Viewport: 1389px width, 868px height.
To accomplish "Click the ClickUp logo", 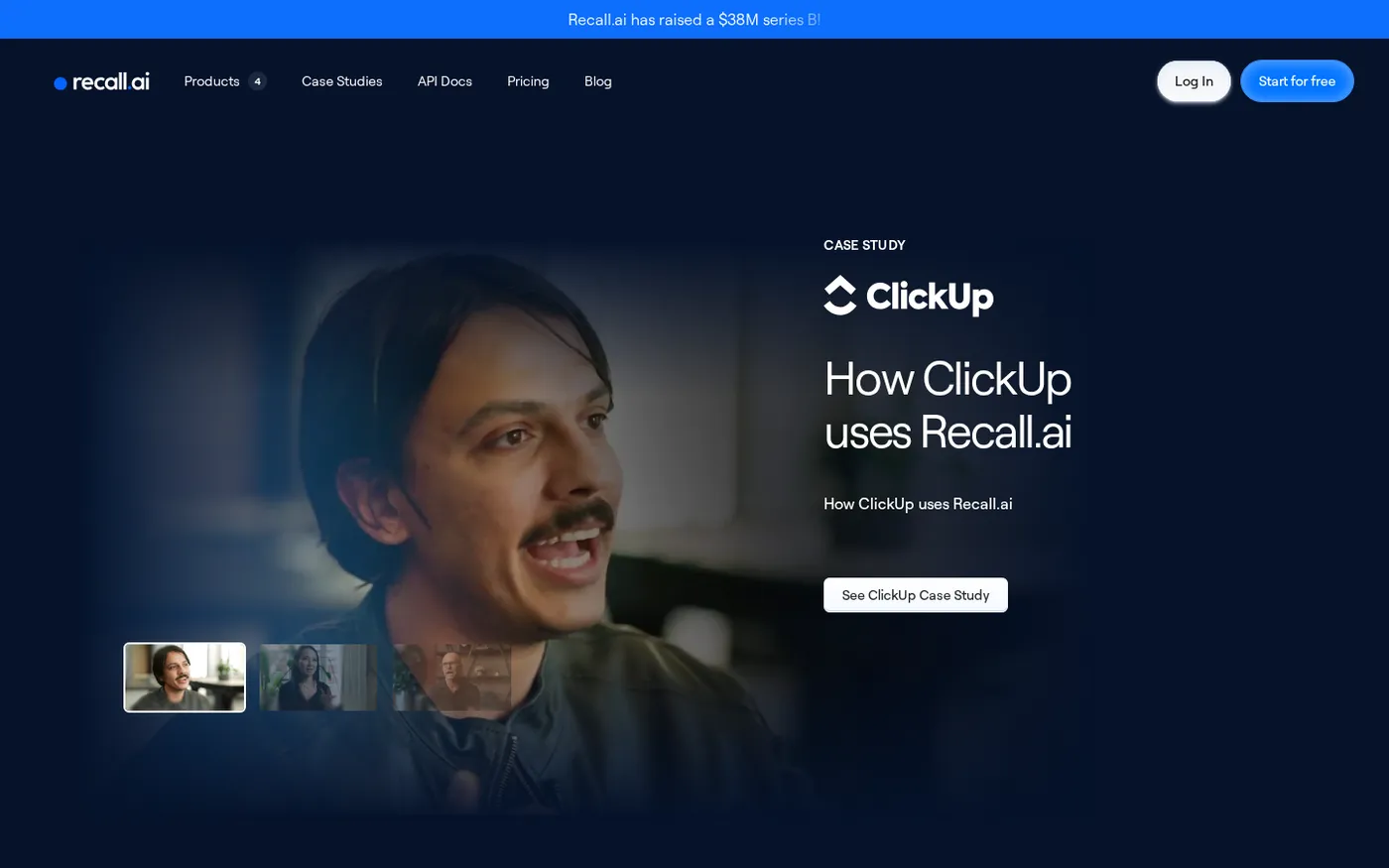I will pos(909,296).
